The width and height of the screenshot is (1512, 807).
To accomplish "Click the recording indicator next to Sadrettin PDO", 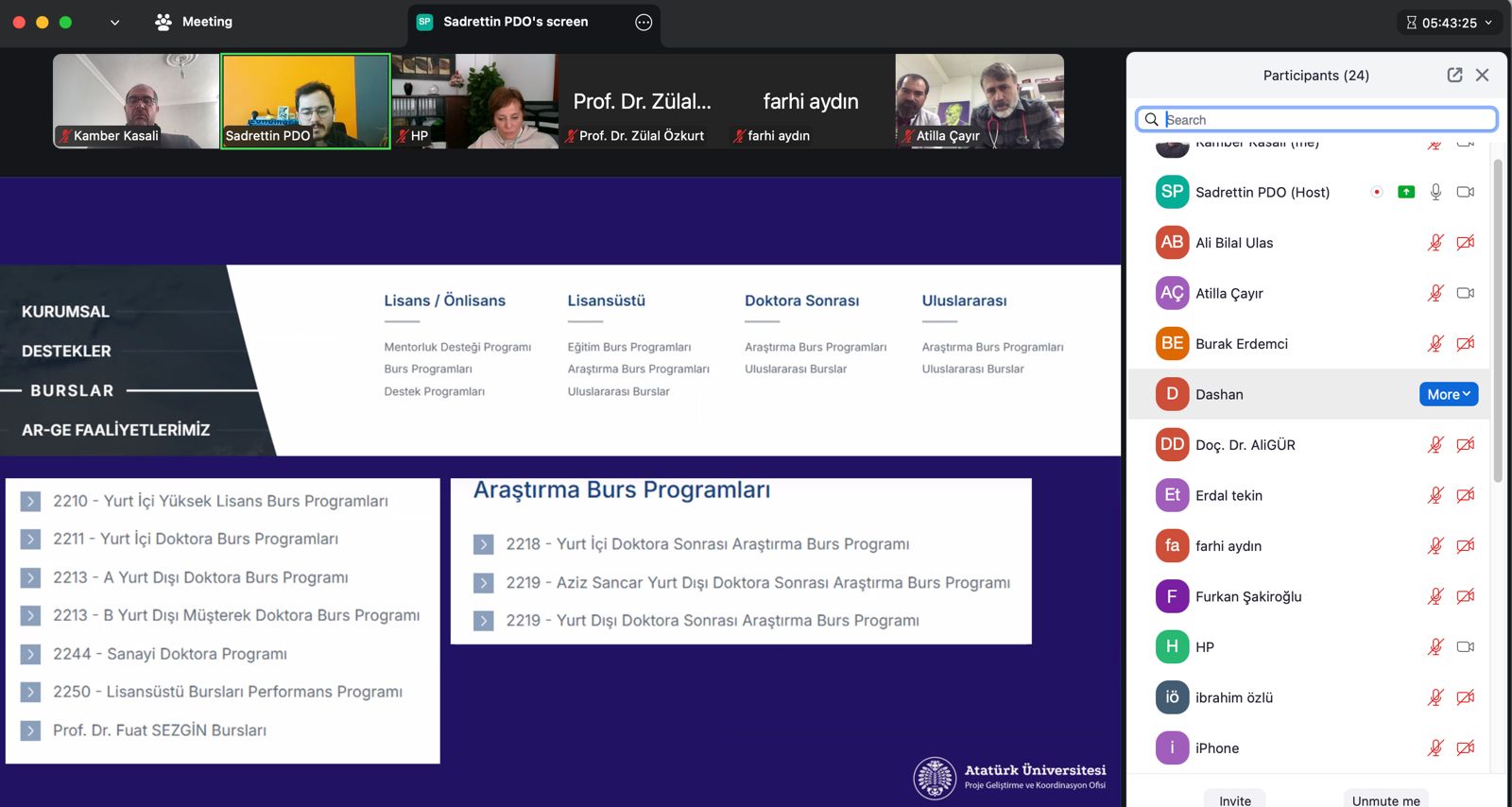I will coord(1377,192).
